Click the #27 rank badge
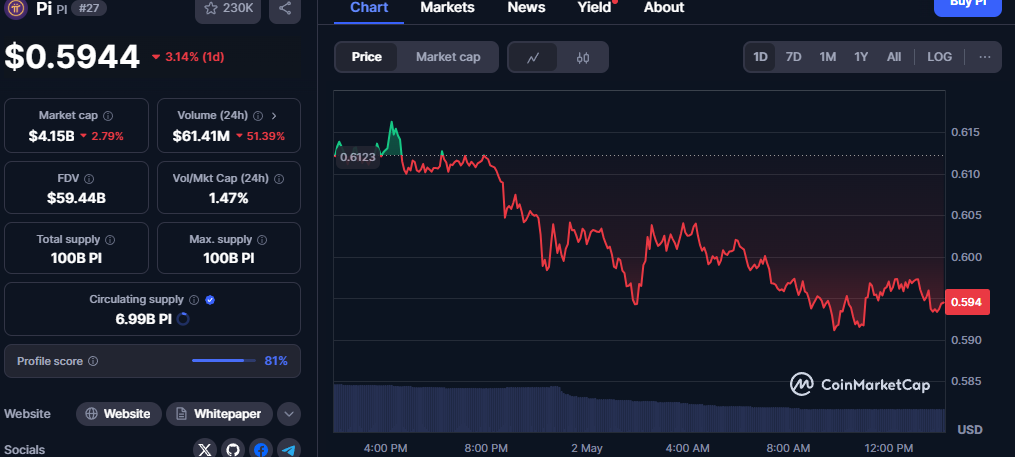Image resolution: width=1015 pixels, height=457 pixels. tap(89, 8)
